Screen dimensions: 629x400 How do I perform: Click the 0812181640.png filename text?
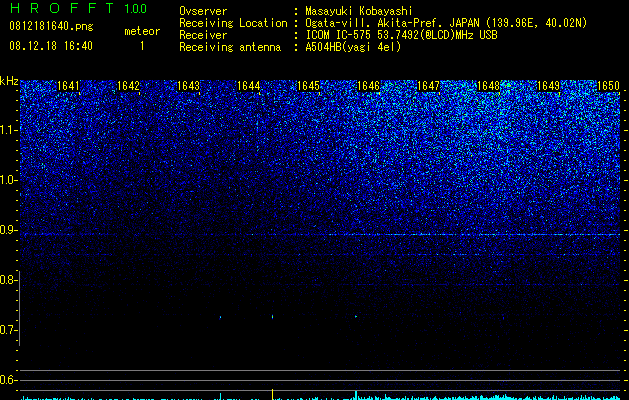point(51,26)
